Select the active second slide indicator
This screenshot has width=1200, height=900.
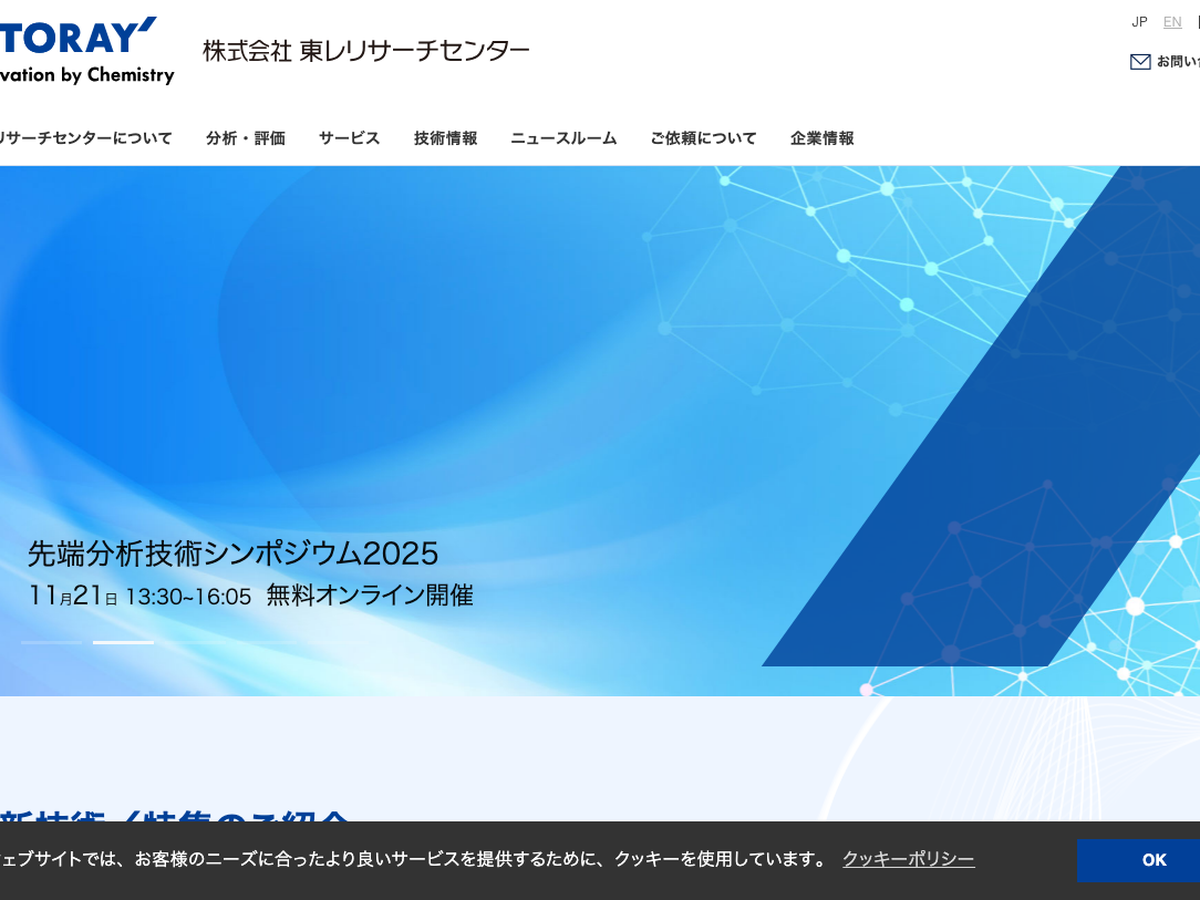click(123, 642)
